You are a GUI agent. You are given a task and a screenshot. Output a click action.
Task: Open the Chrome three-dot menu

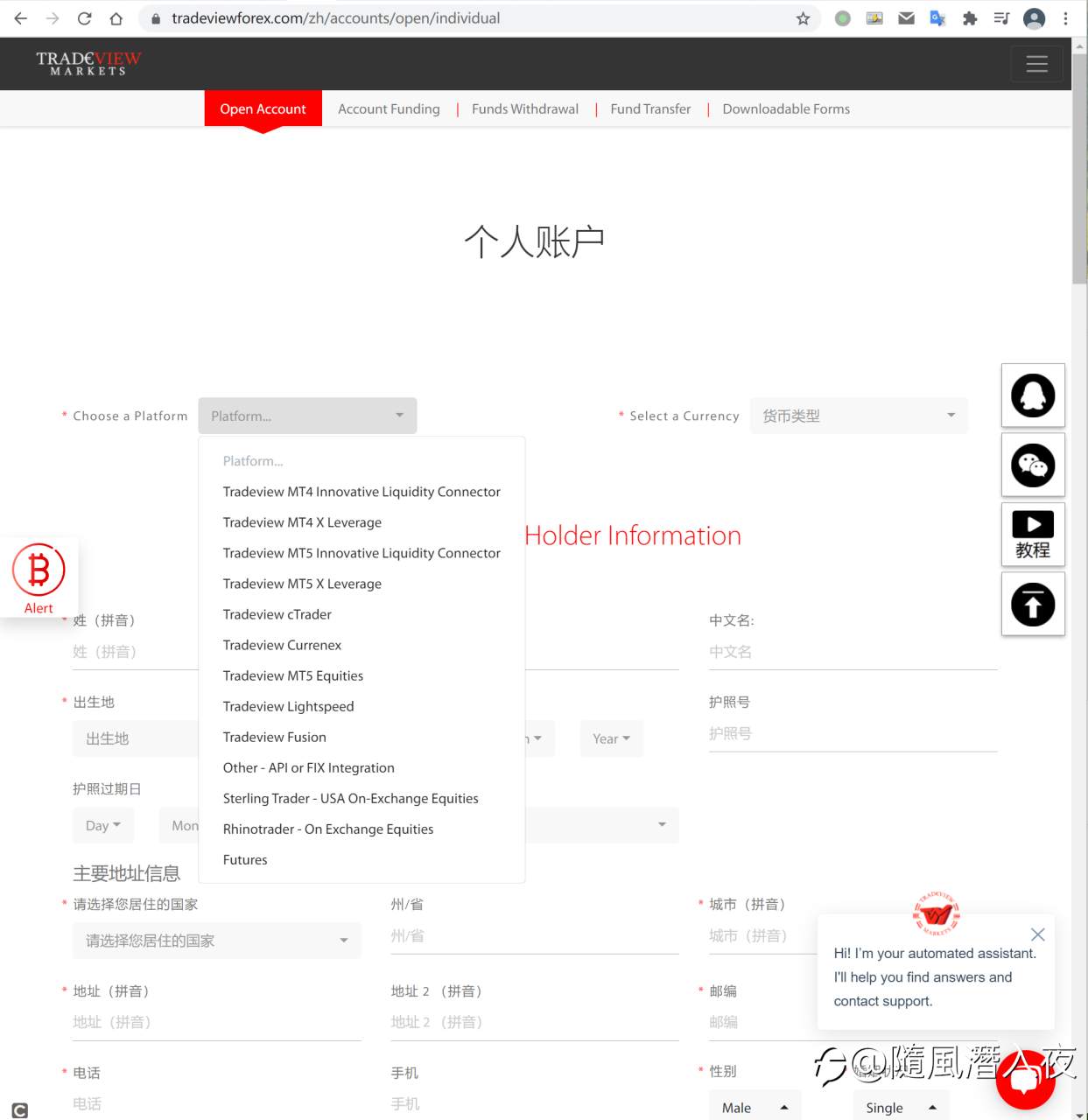(x=1065, y=18)
